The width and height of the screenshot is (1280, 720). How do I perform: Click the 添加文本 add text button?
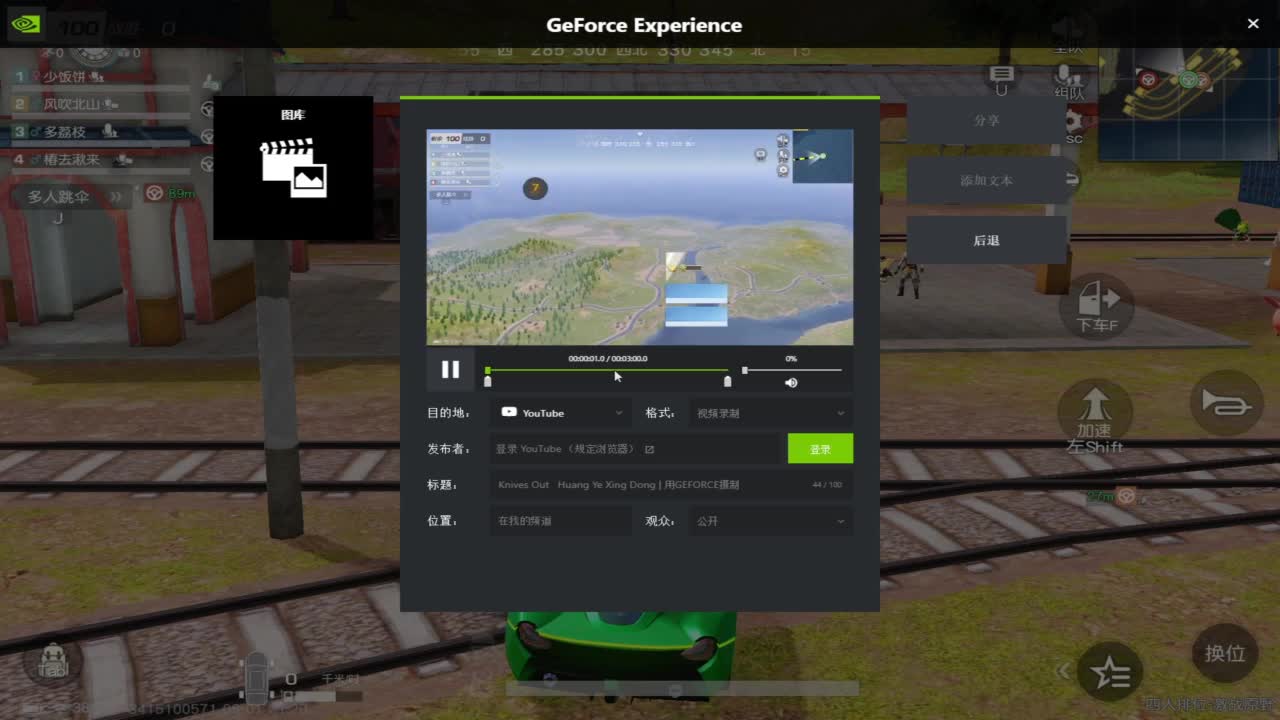(986, 180)
